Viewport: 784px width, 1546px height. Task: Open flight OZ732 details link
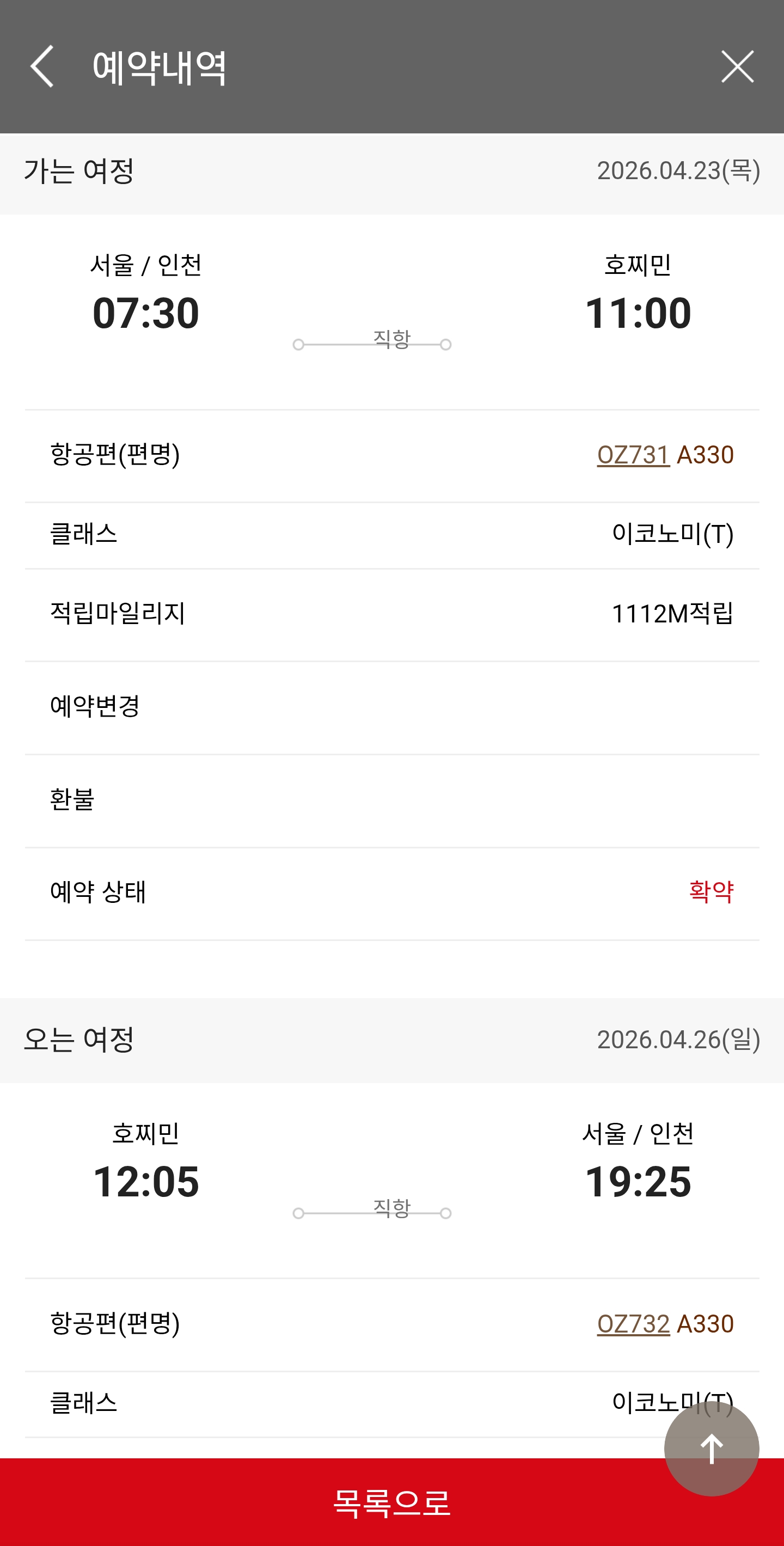coord(633,1324)
